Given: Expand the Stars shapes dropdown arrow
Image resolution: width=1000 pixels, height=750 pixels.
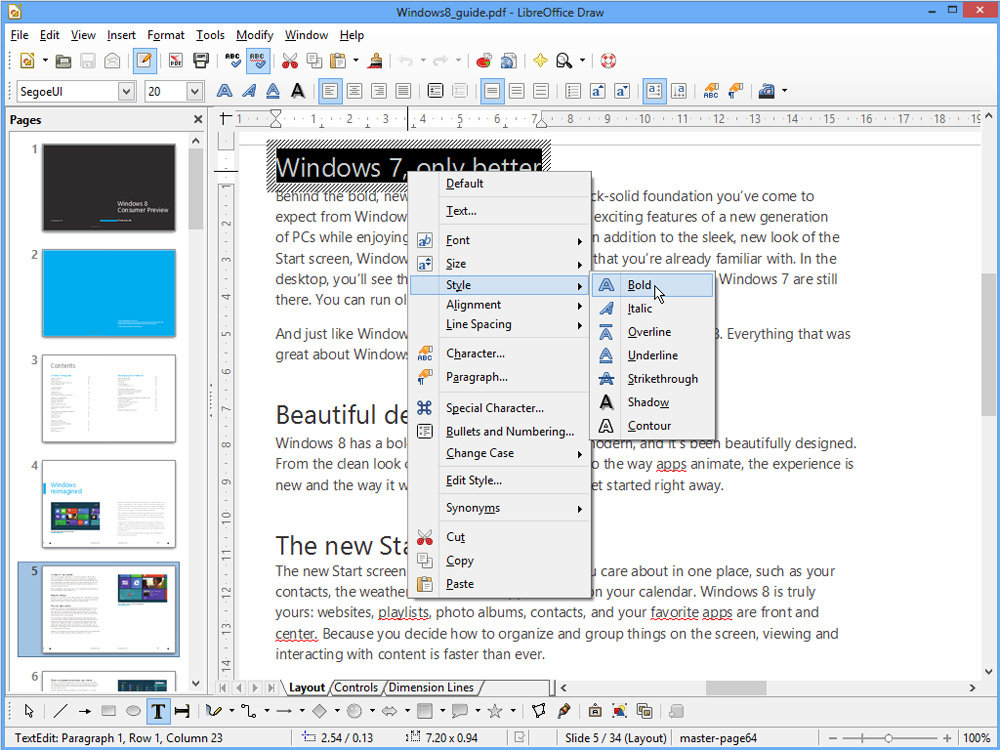Looking at the screenshot, I should [512, 711].
